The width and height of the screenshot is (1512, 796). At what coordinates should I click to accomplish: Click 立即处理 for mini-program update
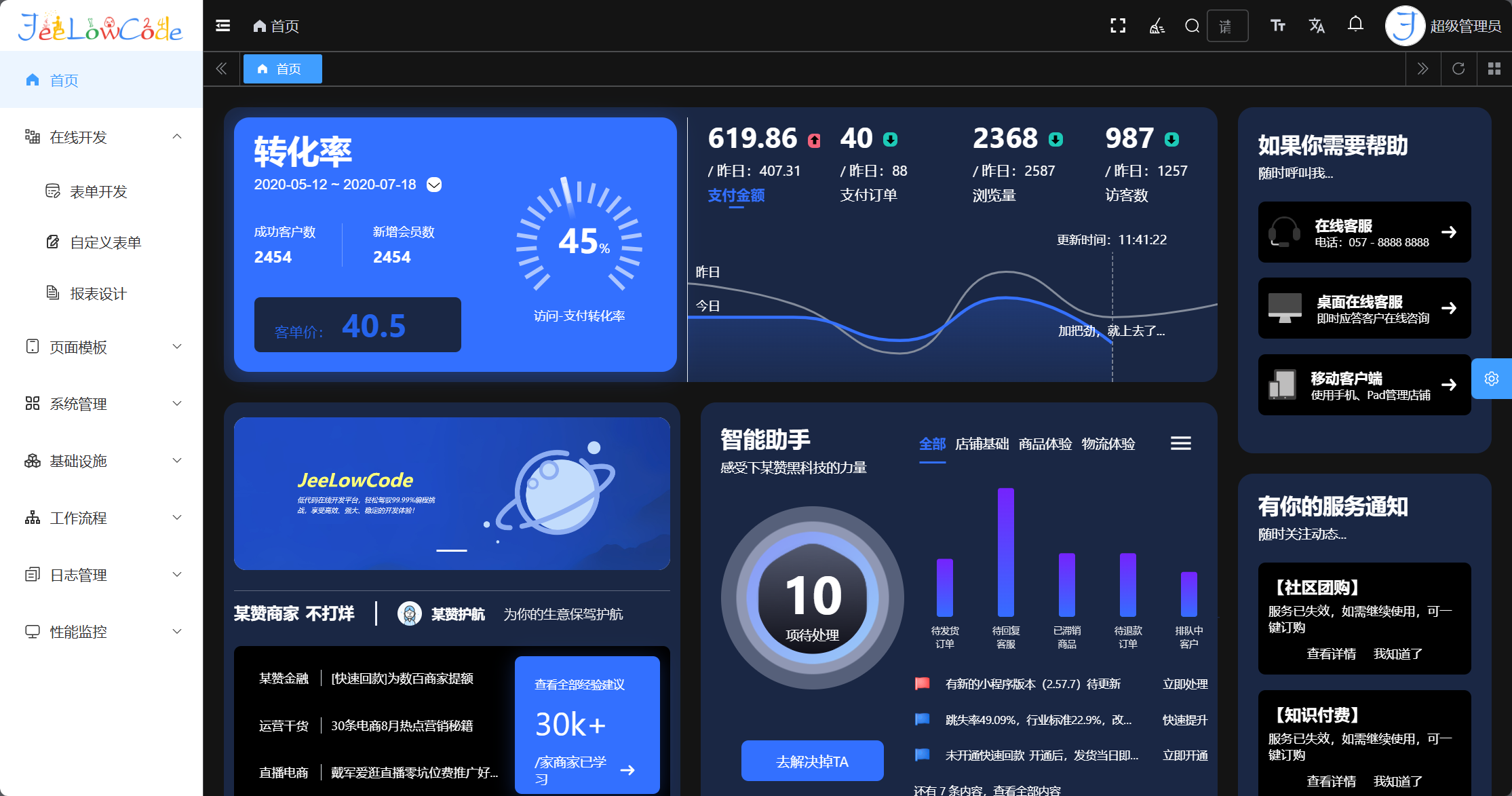[x=1184, y=684]
